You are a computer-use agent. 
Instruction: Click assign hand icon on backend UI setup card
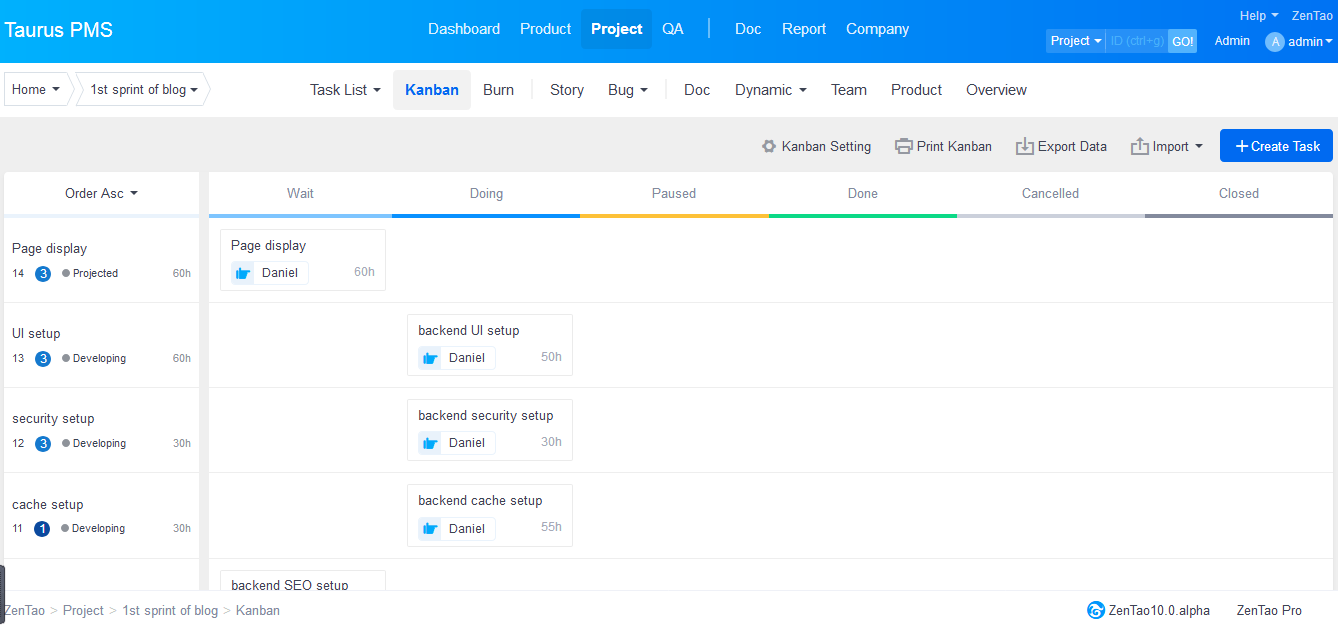pyautogui.click(x=429, y=358)
